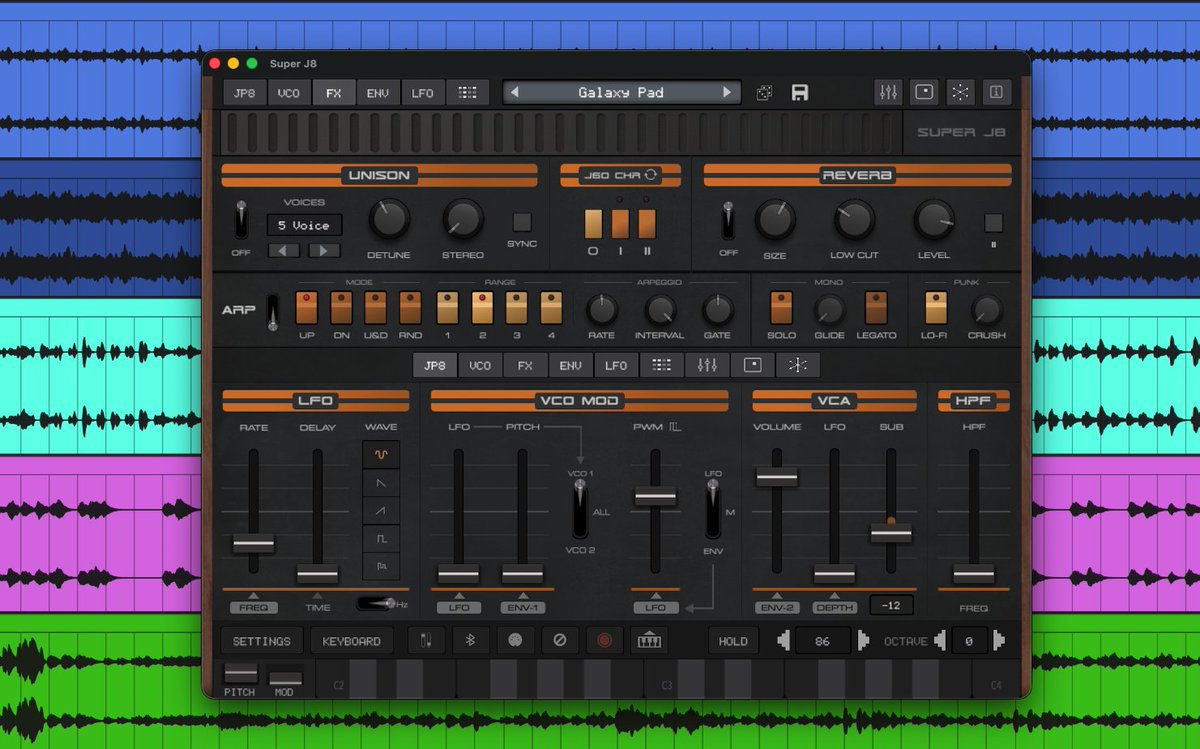Raise the OCTAVE with right arrow
Screen dimensions: 1200x749
(x=998, y=641)
